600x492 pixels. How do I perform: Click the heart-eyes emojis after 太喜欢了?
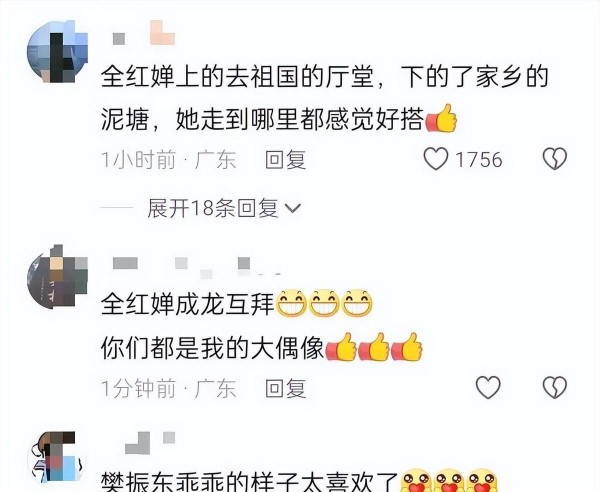pyautogui.click(x=450, y=481)
